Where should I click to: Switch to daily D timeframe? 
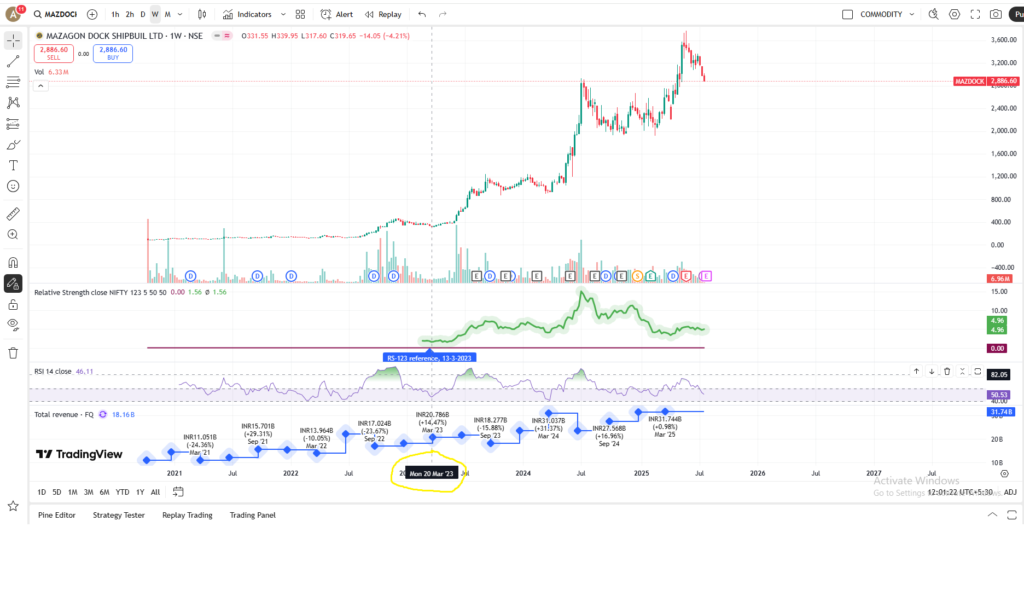click(143, 14)
